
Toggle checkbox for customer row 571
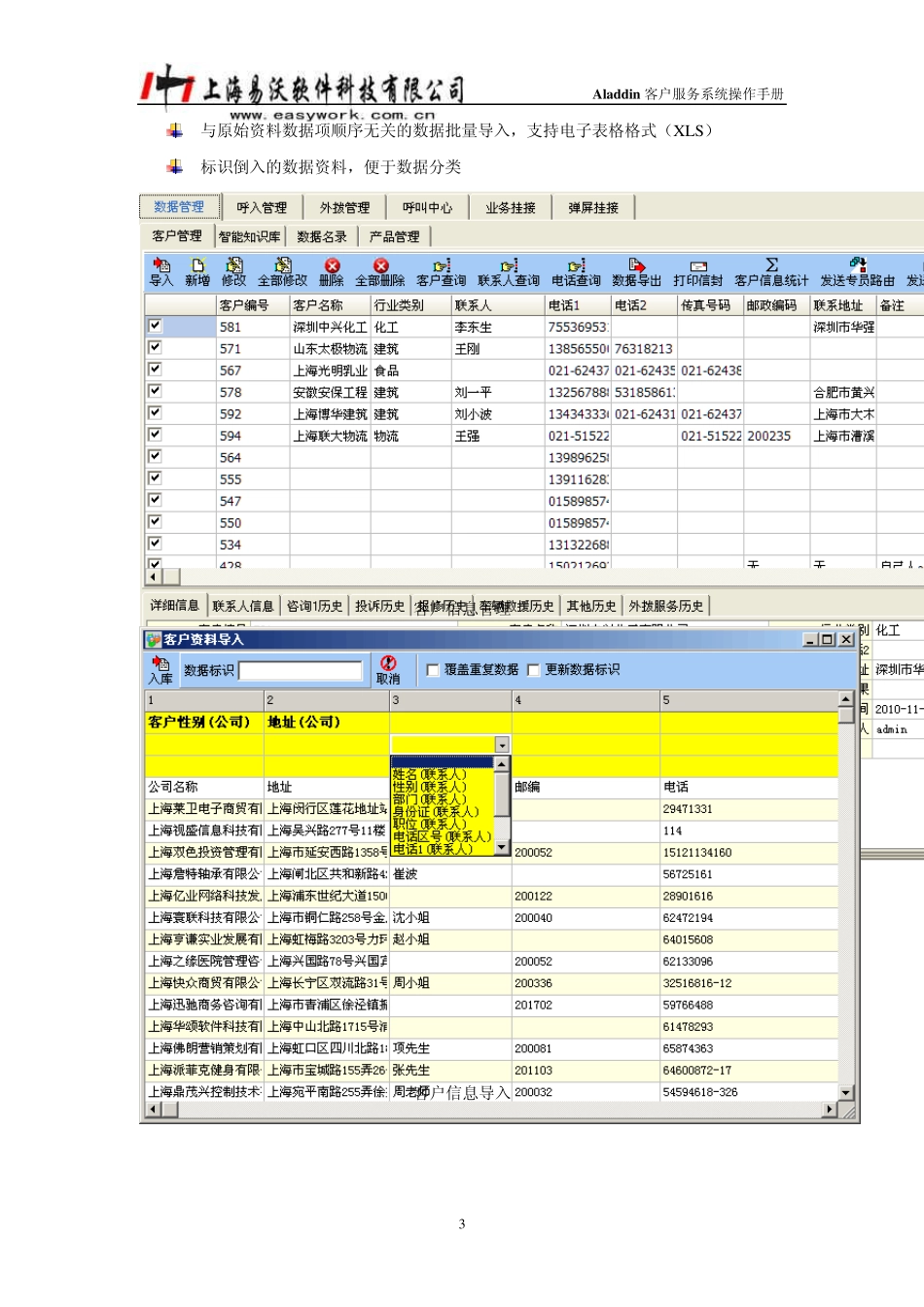tap(155, 347)
